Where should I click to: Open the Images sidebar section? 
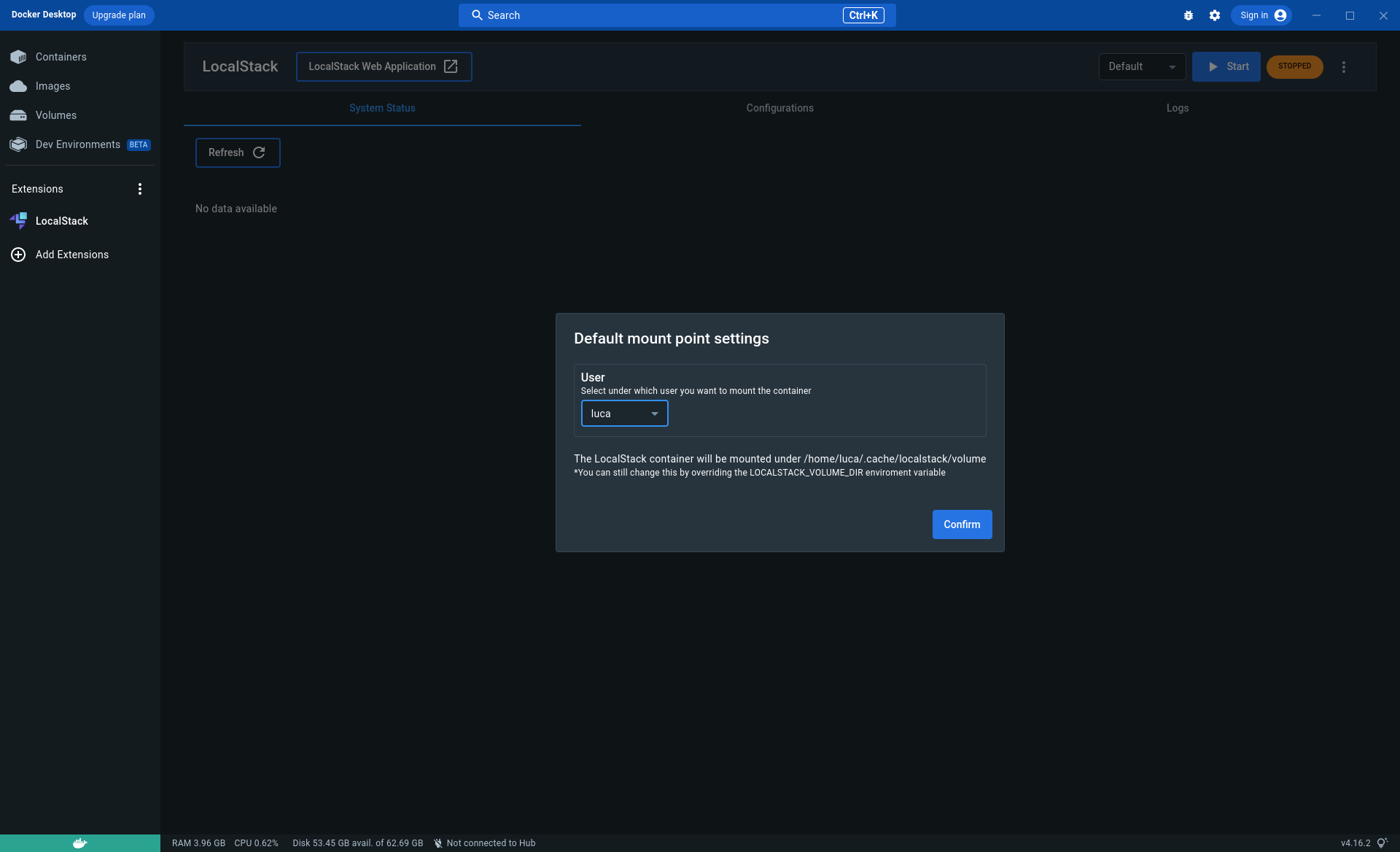click(52, 86)
